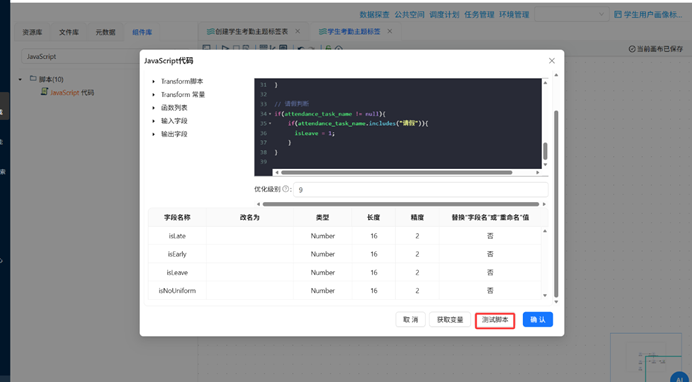
Task: Close the 创建学生考勤主题标签表 tab
Action: (297, 31)
